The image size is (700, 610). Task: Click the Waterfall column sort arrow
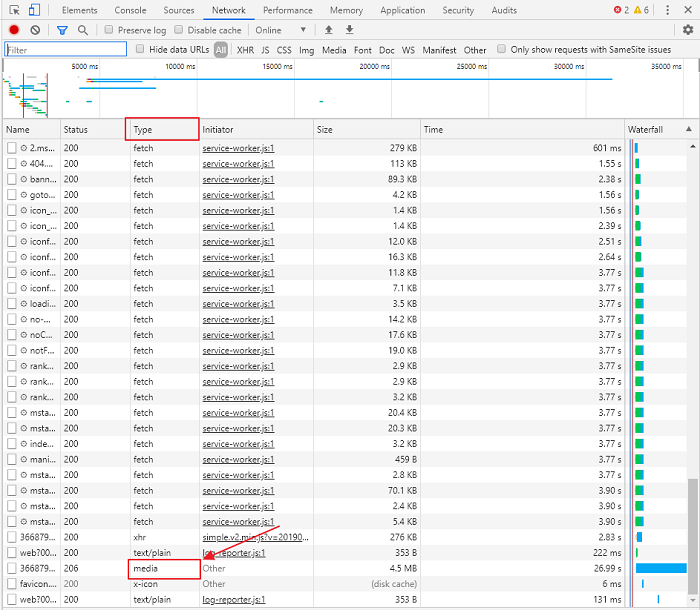point(688,130)
